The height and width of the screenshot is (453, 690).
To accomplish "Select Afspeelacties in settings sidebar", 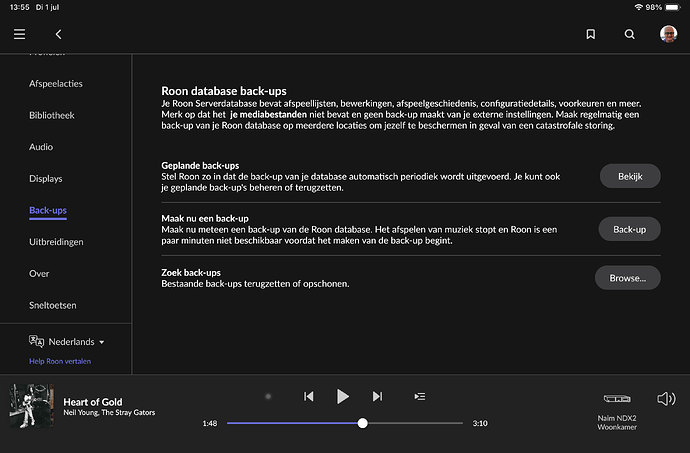I will (56, 84).
